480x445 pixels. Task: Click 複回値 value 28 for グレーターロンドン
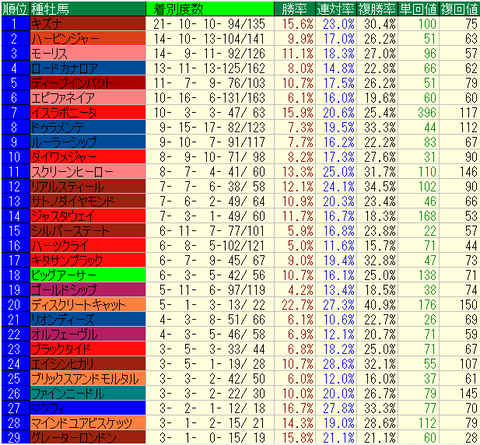point(471,437)
